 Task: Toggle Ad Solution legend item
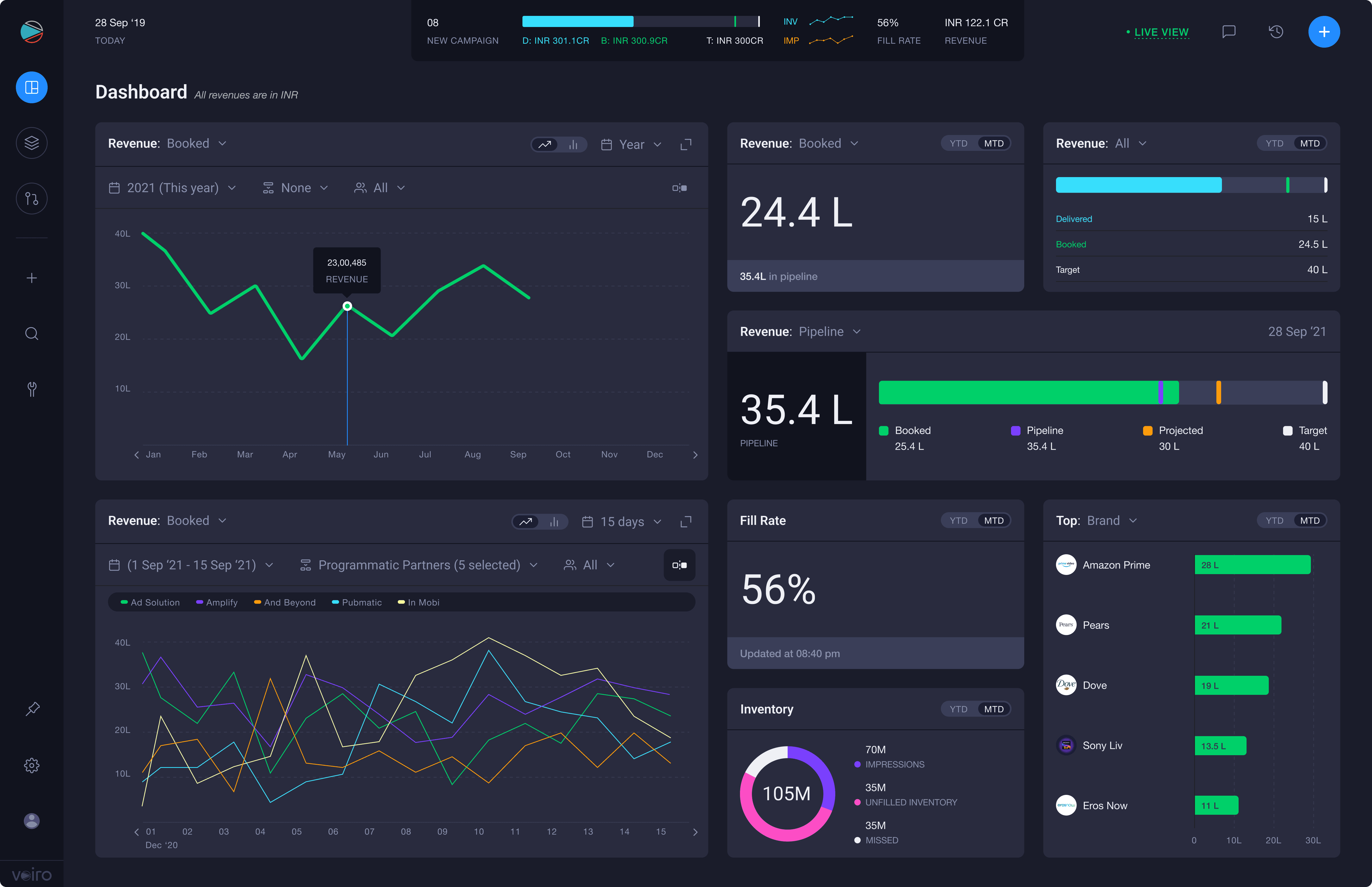pyautogui.click(x=150, y=602)
